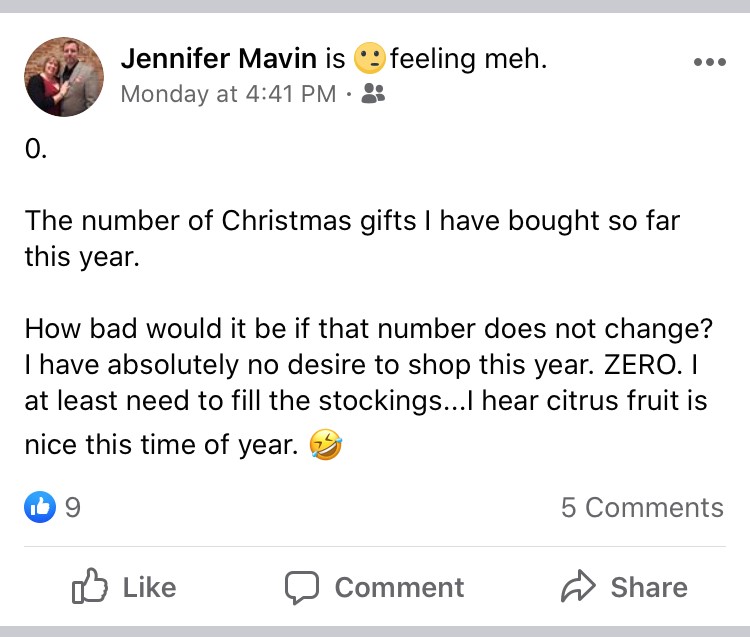Click the blue thumbs-up reaction icon
Screen dimensions: 750x637
[x=39, y=507]
